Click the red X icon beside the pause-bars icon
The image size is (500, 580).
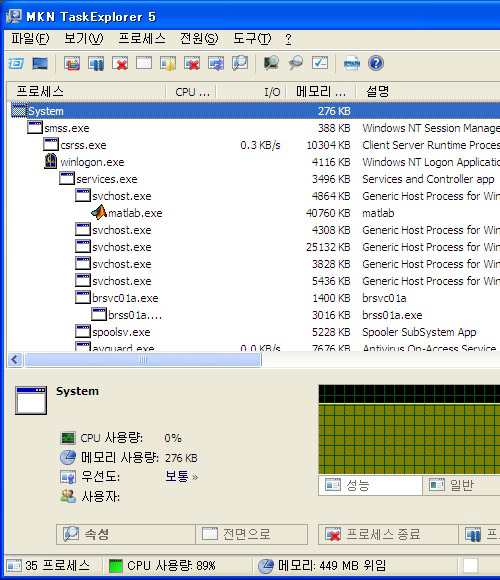[120, 63]
